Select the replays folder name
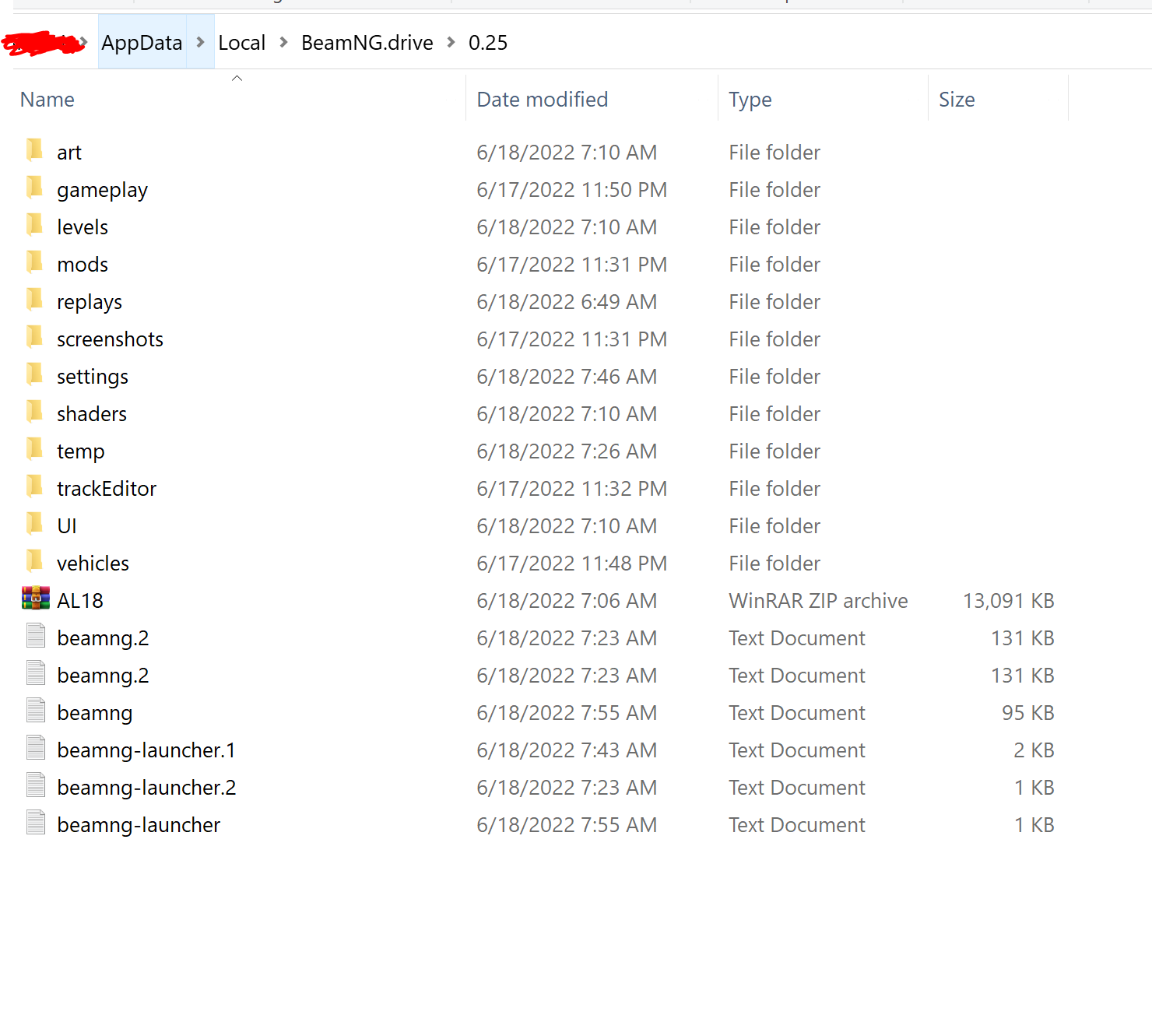This screenshot has height=1036, width=1152. point(90,303)
